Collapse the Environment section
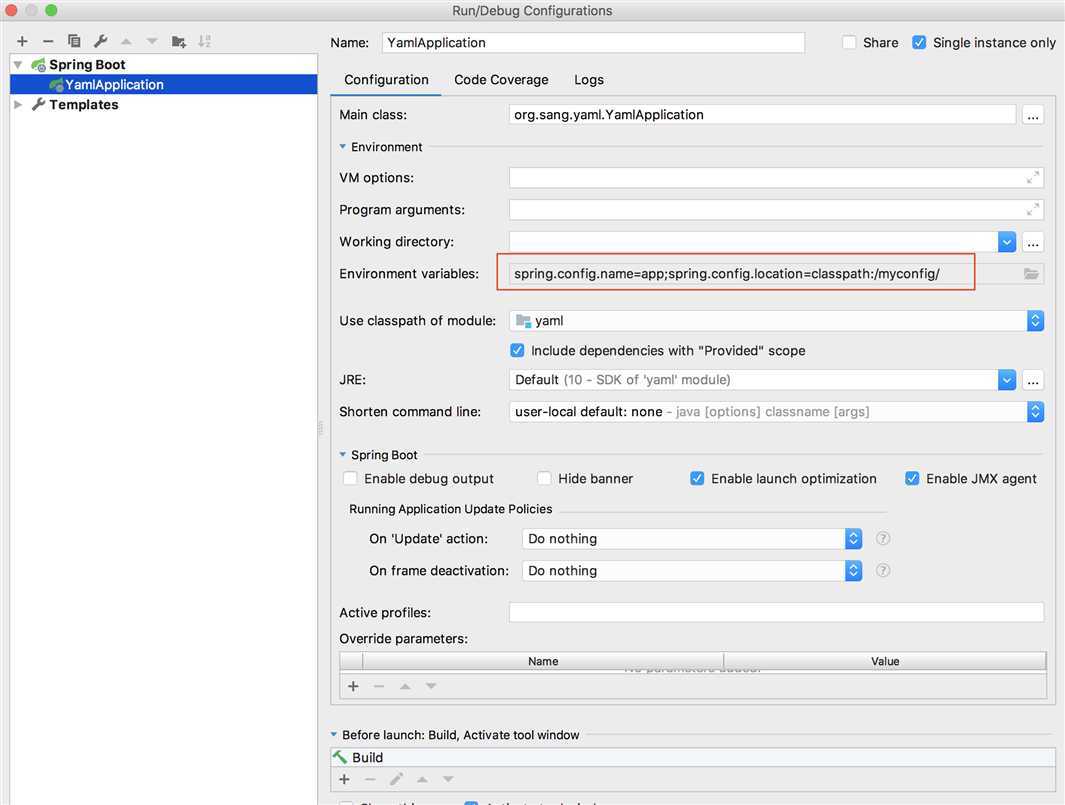This screenshot has width=1065, height=805. pos(342,147)
